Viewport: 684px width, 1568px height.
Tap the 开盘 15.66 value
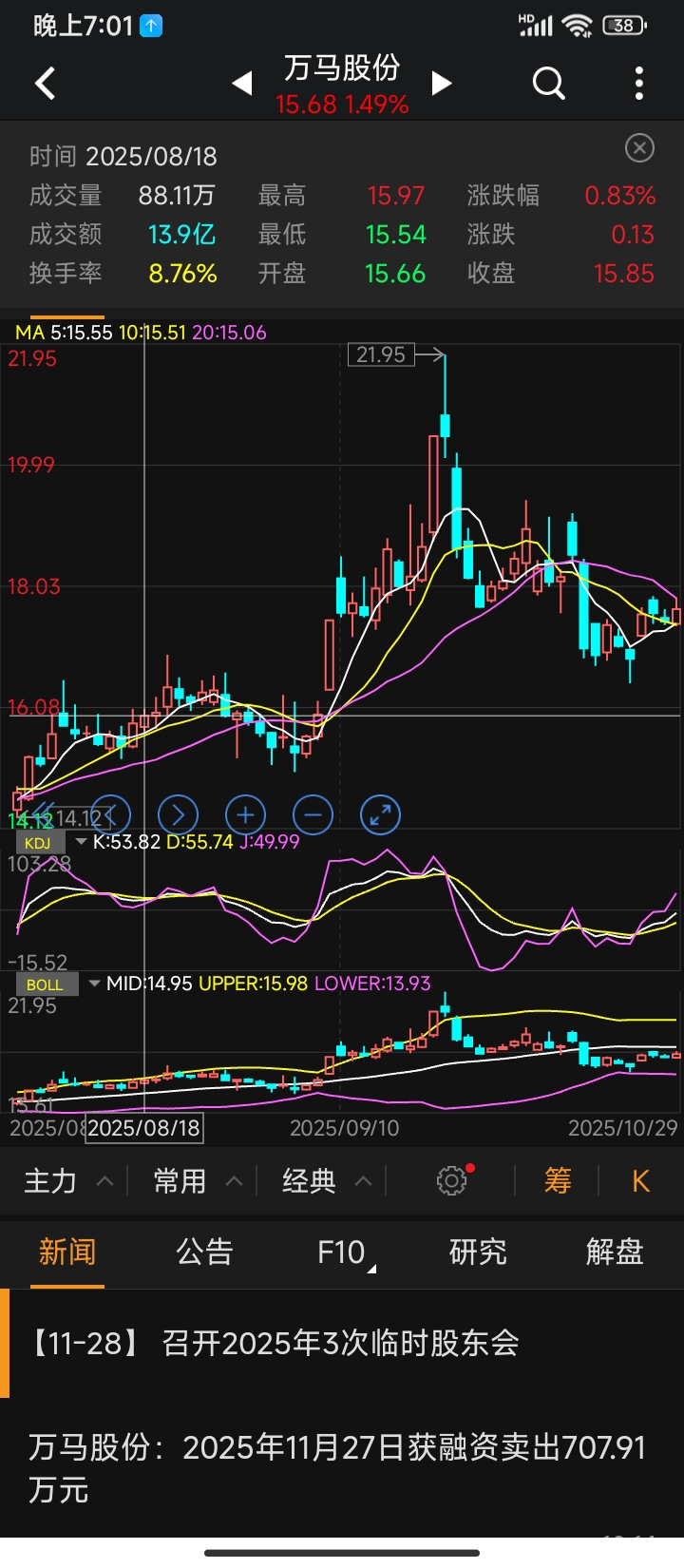395,274
